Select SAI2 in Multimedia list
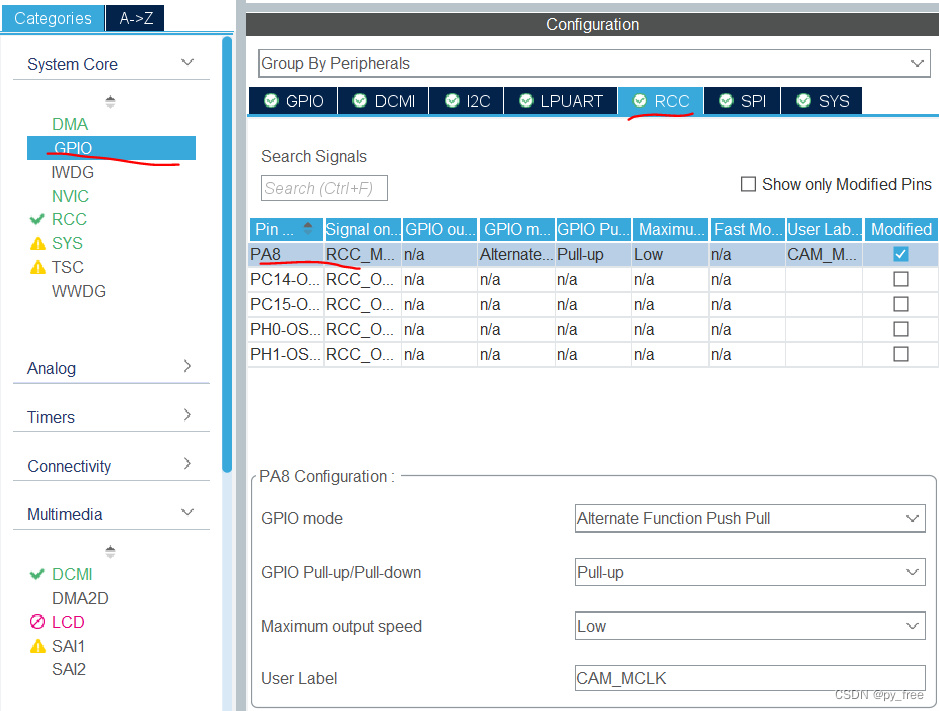The height and width of the screenshot is (711, 939). pos(69,669)
